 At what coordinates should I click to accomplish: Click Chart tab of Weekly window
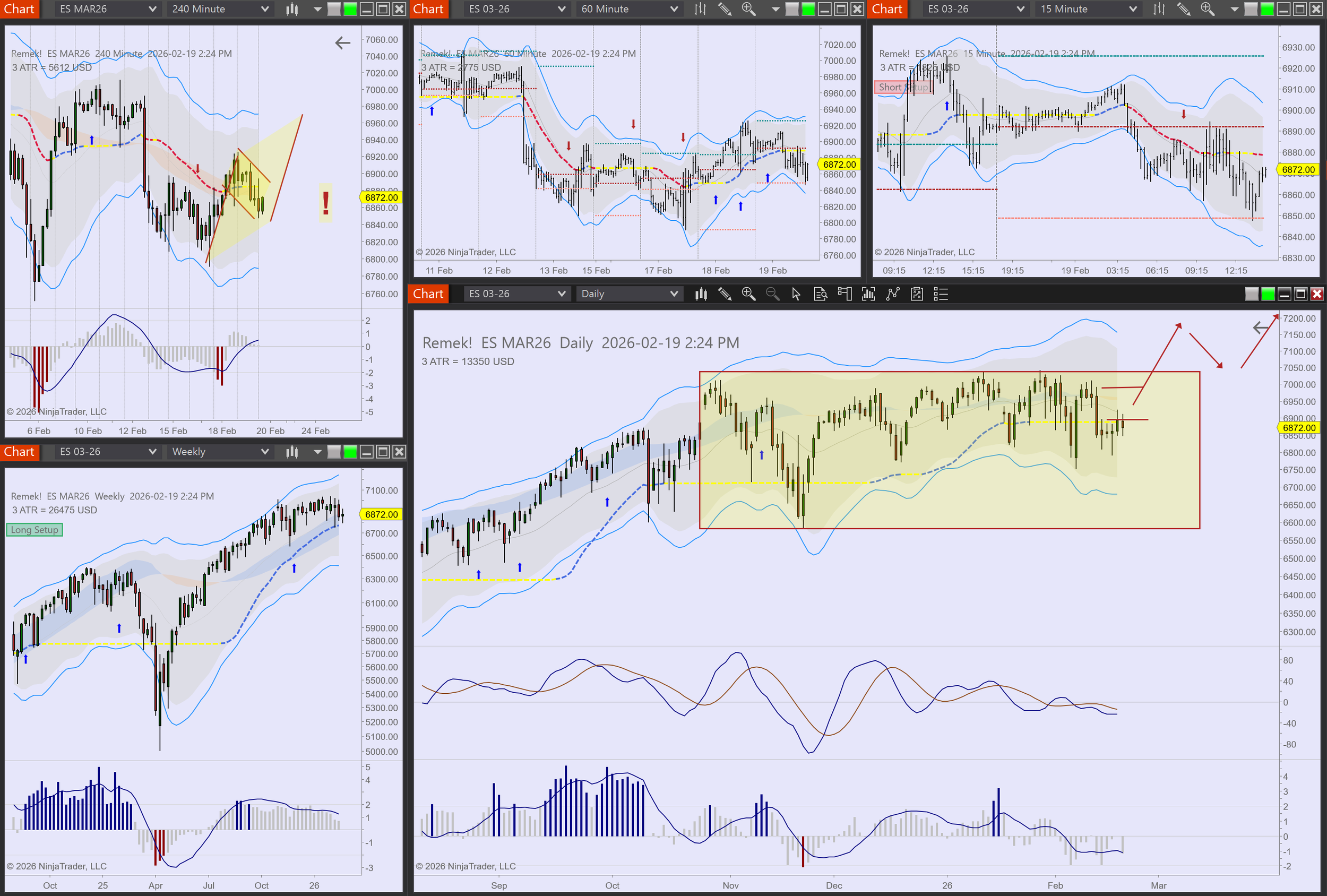tap(20, 452)
